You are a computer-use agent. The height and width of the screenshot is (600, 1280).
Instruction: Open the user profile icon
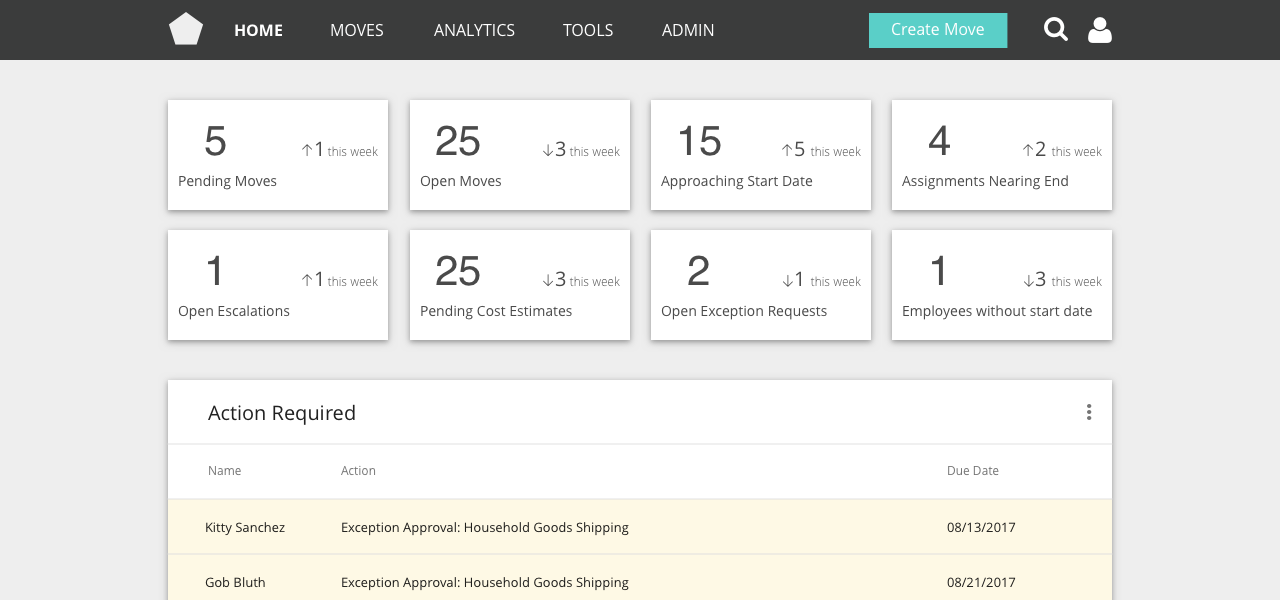click(x=1100, y=30)
